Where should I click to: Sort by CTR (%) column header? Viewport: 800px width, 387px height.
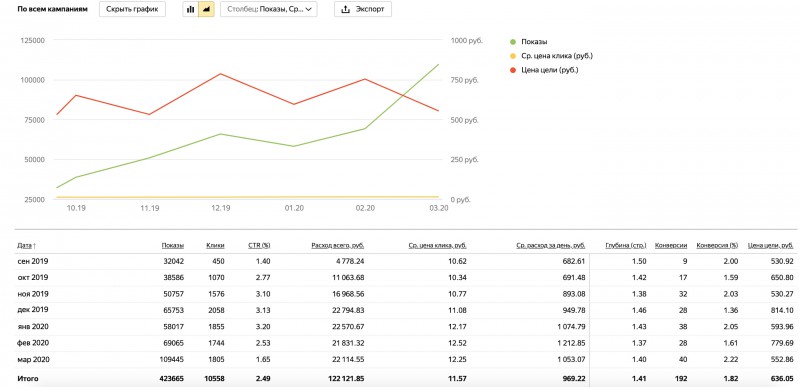pyautogui.click(x=259, y=245)
